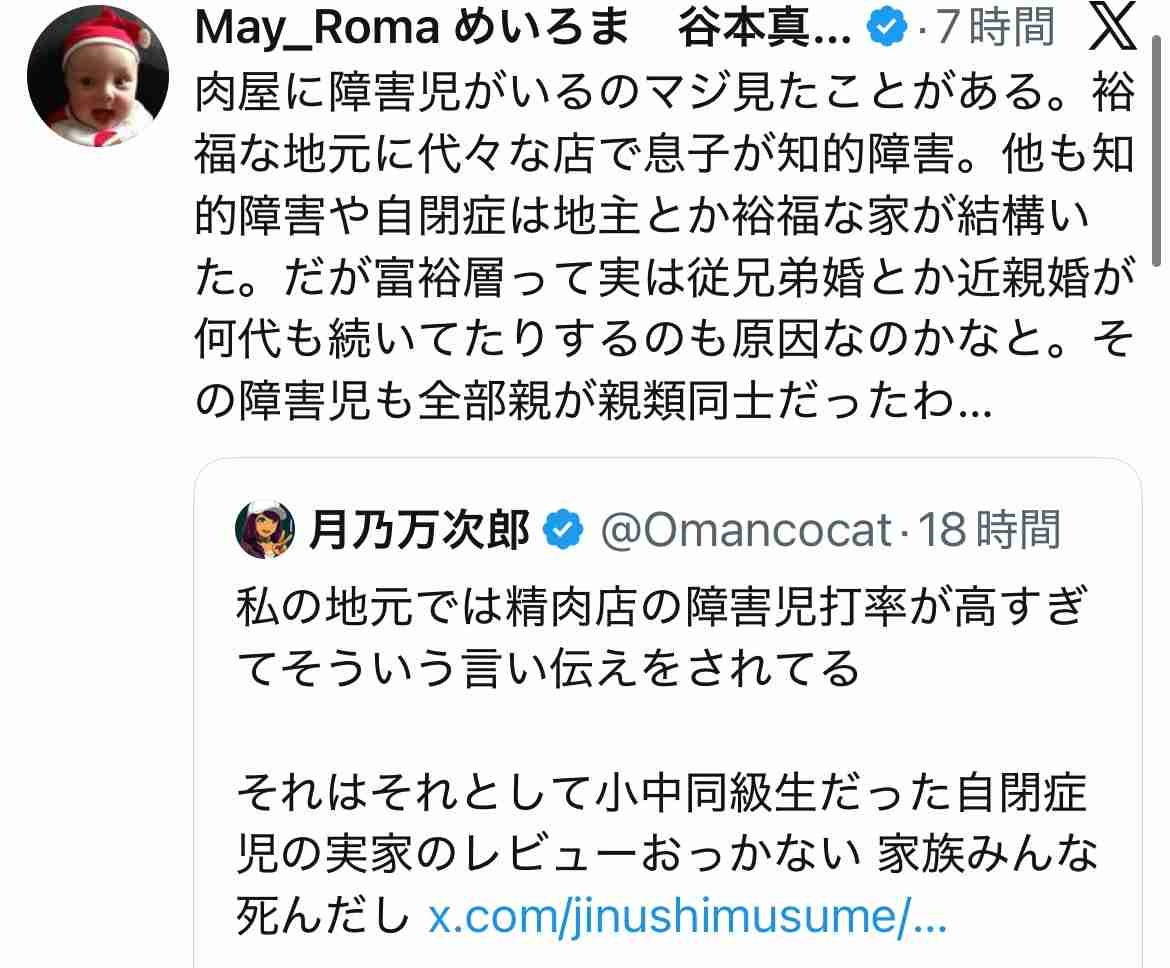Click the quoted user's verified badge
The height and width of the screenshot is (968, 1170).
pos(563,528)
